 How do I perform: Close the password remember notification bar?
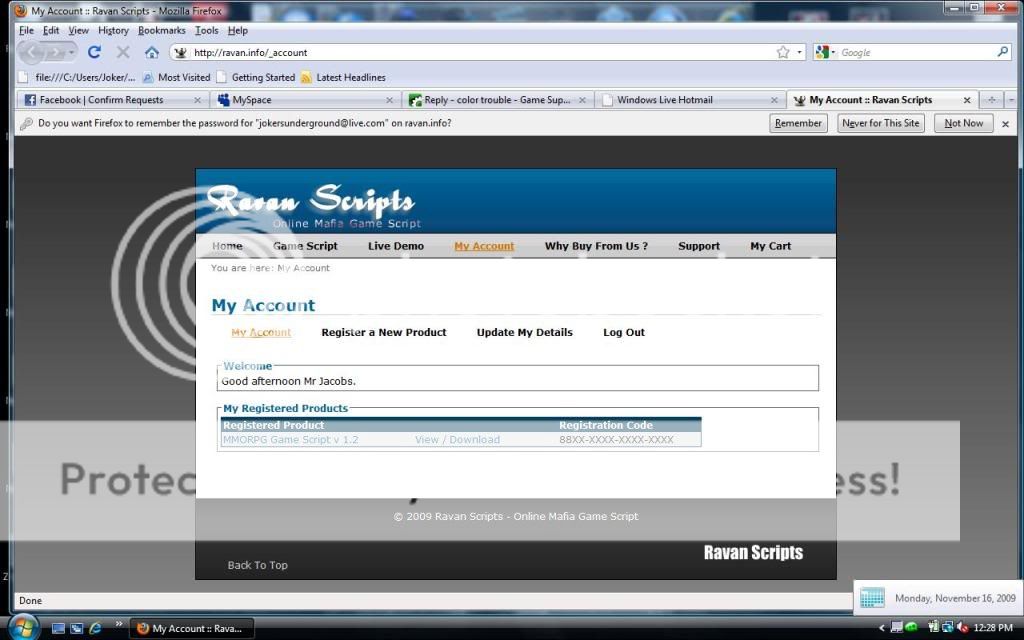click(x=1006, y=123)
